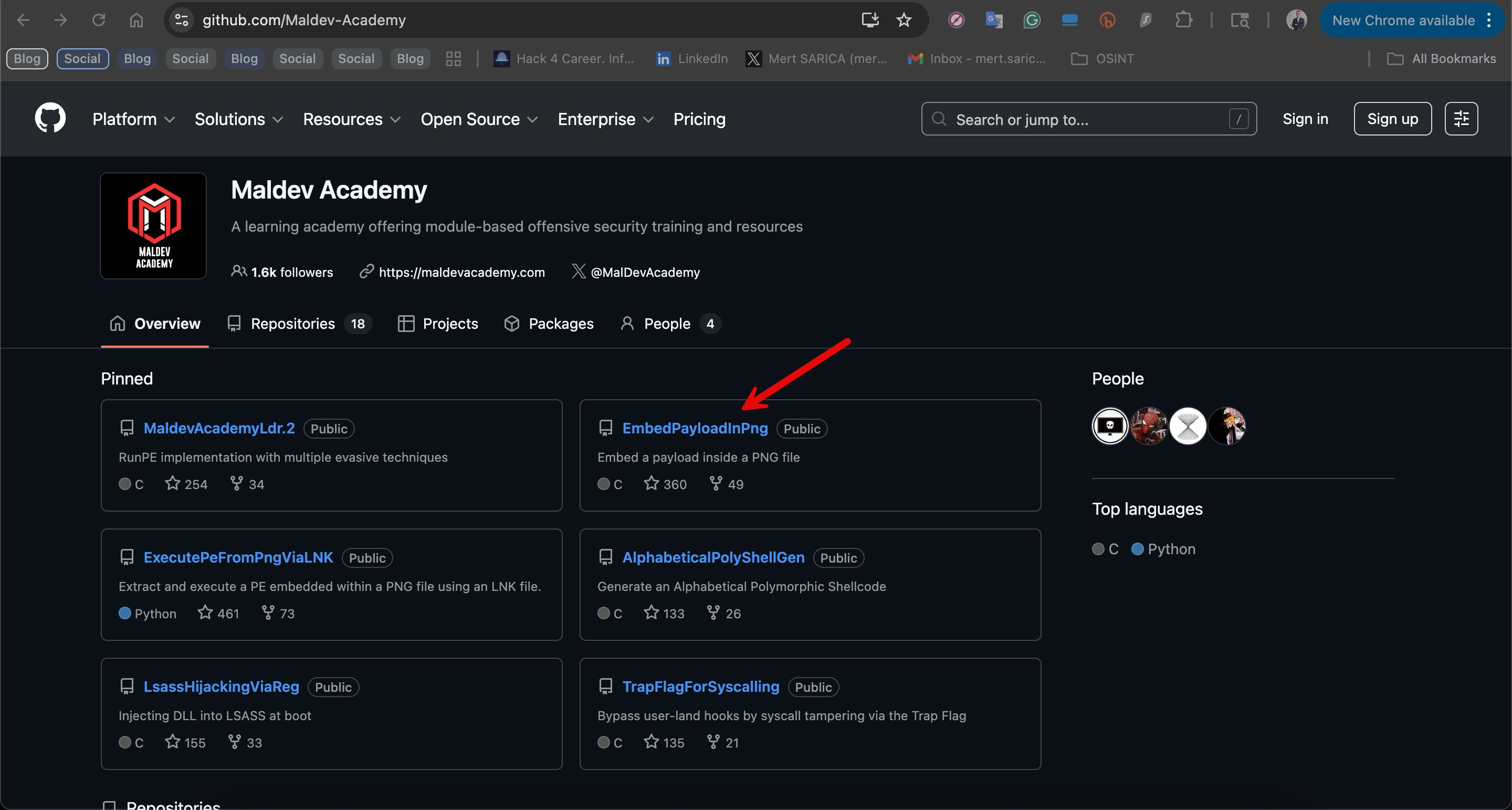Viewport: 1512px width, 810px height.
Task: Expand the Resources dropdown menu
Action: (352, 119)
